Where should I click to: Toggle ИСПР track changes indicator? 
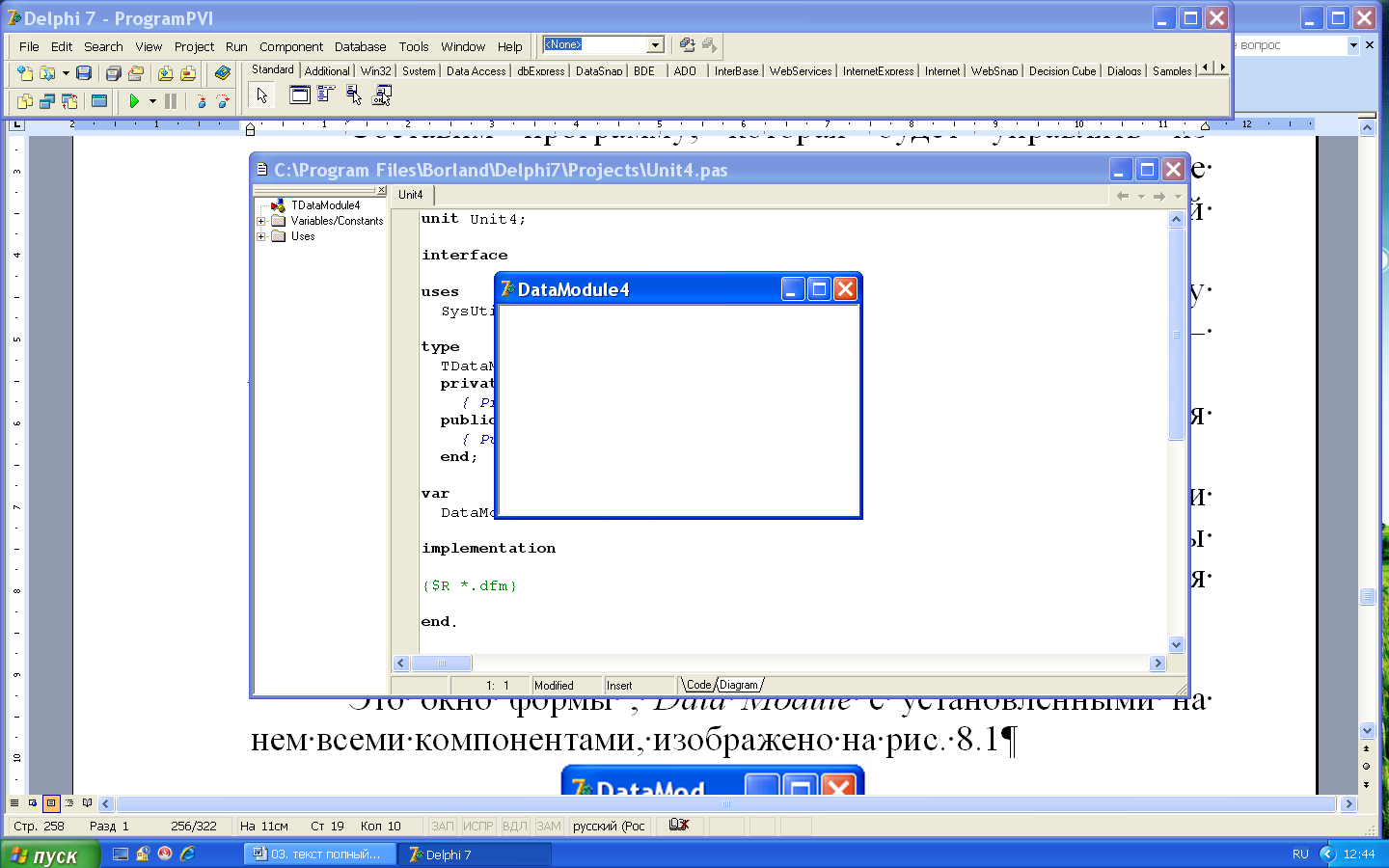(477, 826)
